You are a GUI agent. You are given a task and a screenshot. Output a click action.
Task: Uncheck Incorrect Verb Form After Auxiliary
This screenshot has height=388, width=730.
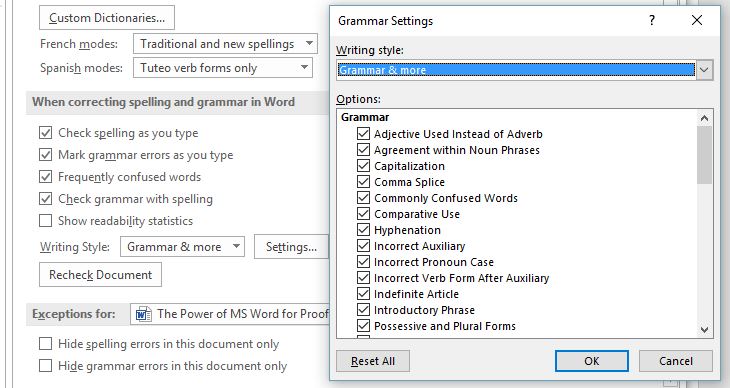click(363, 278)
